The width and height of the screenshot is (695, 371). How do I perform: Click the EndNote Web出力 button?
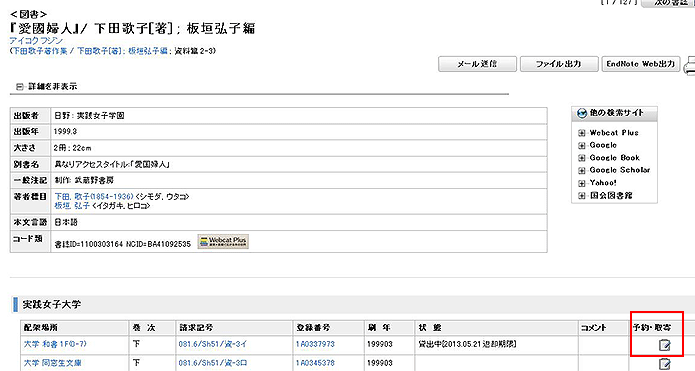pyautogui.click(x=640, y=64)
